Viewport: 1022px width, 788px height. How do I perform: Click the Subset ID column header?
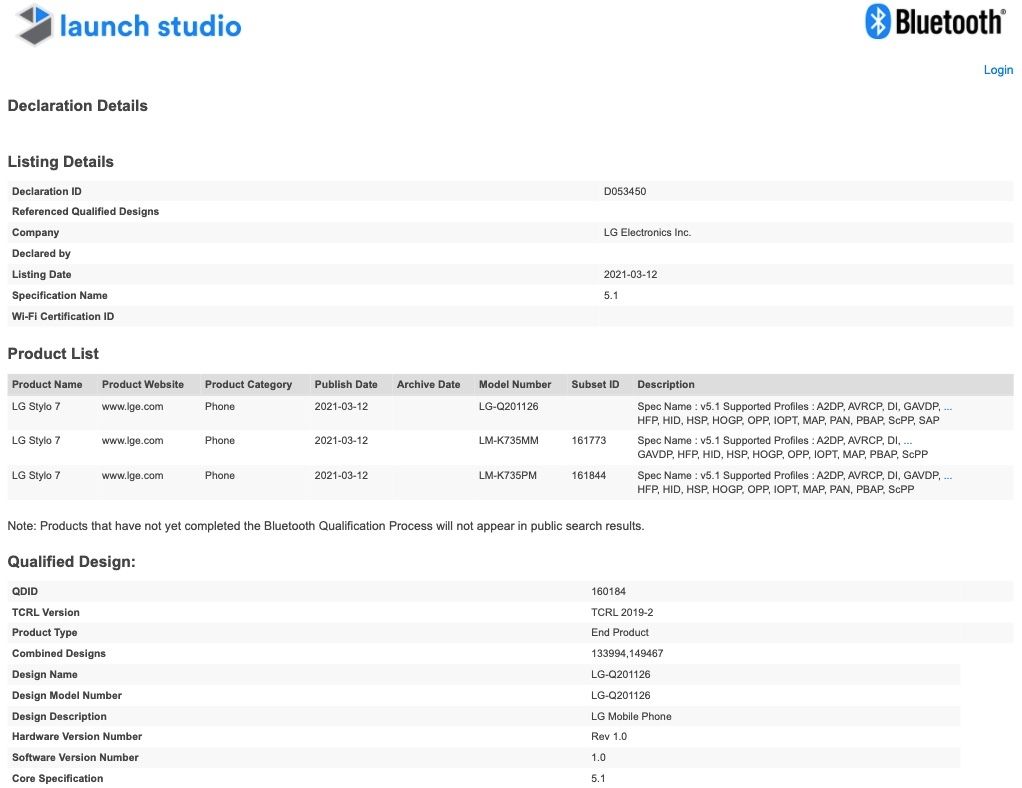click(595, 385)
